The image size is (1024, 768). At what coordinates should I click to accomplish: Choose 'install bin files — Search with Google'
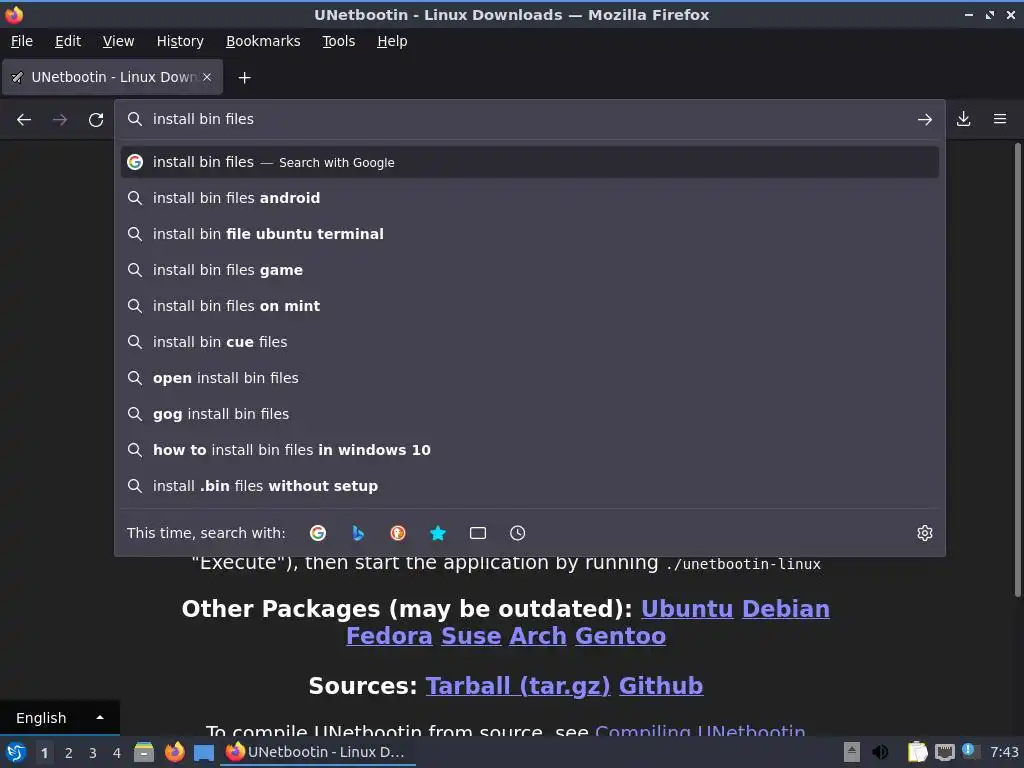coord(530,162)
